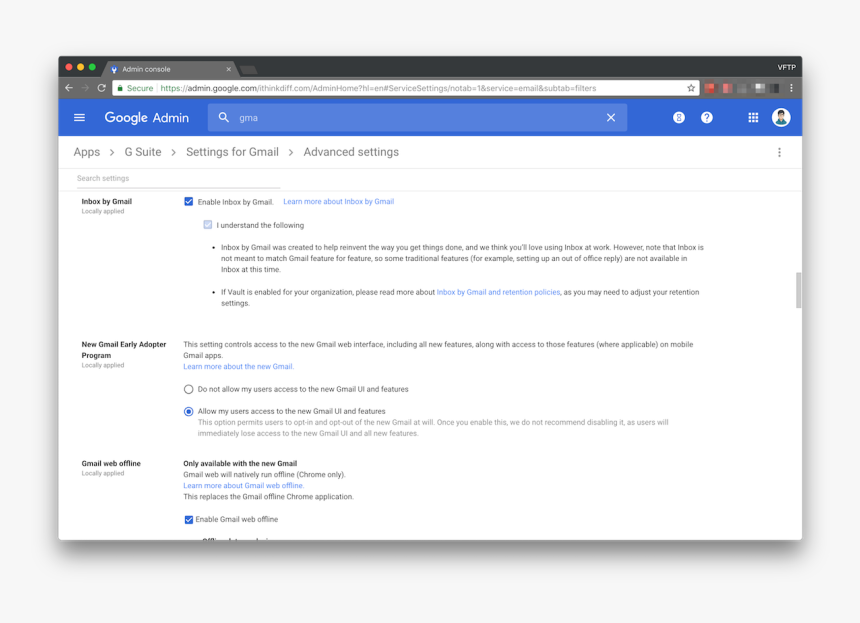Click the browser forward arrow
The width and height of the screenshot is (860, 623).
click(85, 88)
